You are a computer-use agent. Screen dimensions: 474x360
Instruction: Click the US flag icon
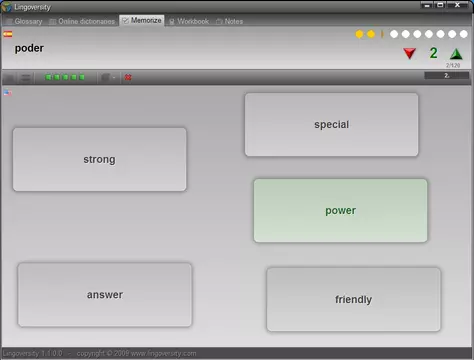8,93
